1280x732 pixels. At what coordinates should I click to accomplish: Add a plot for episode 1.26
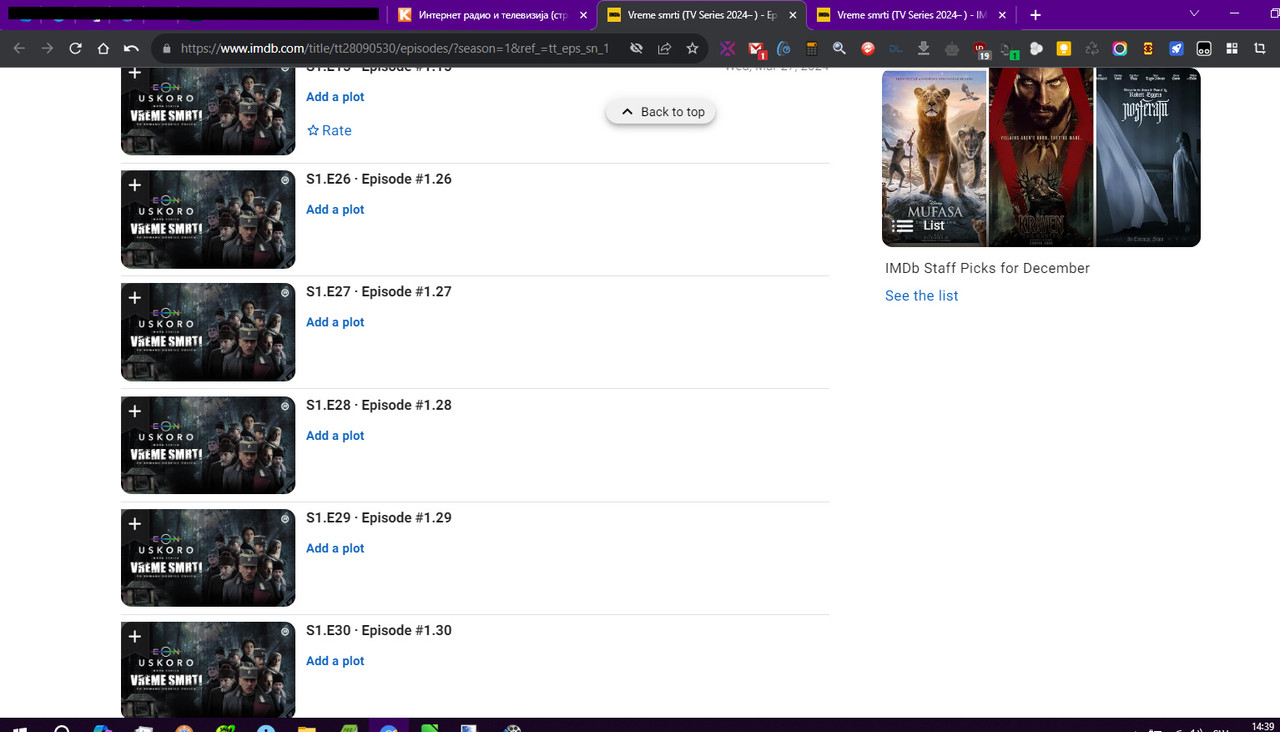tap(335, 209)
